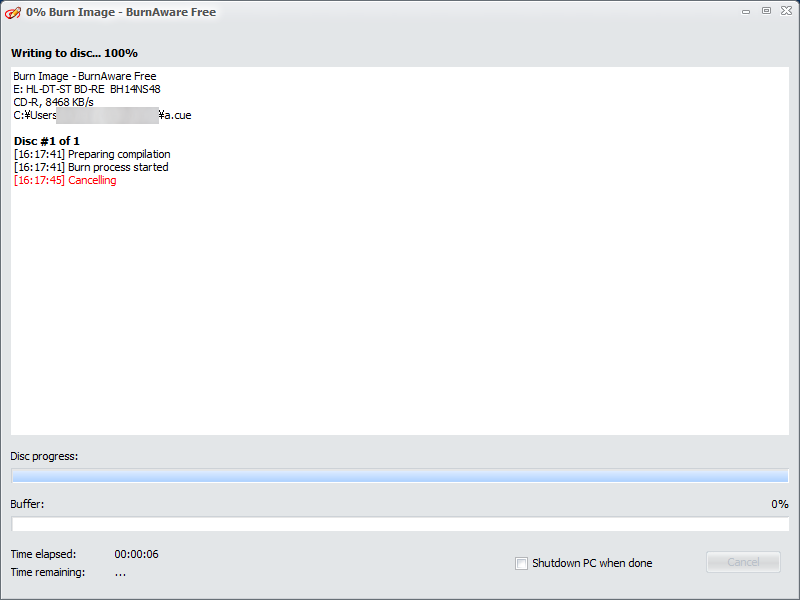This screenshot has height=600, width=800.
Task: Close the Burn Image window
Action: click(x=786, y=11)
